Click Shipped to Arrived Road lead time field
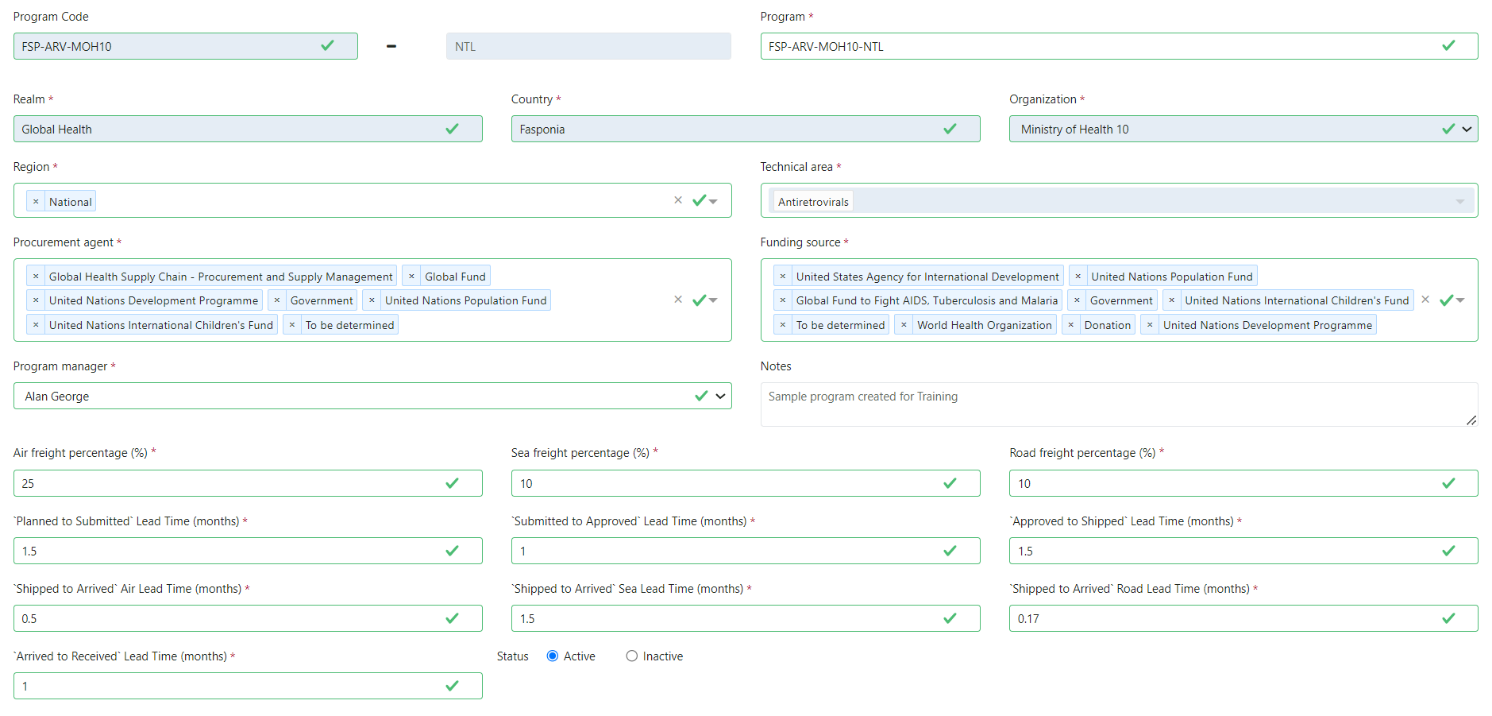This screenshot has width=1492, height=716. (1243, 618)
